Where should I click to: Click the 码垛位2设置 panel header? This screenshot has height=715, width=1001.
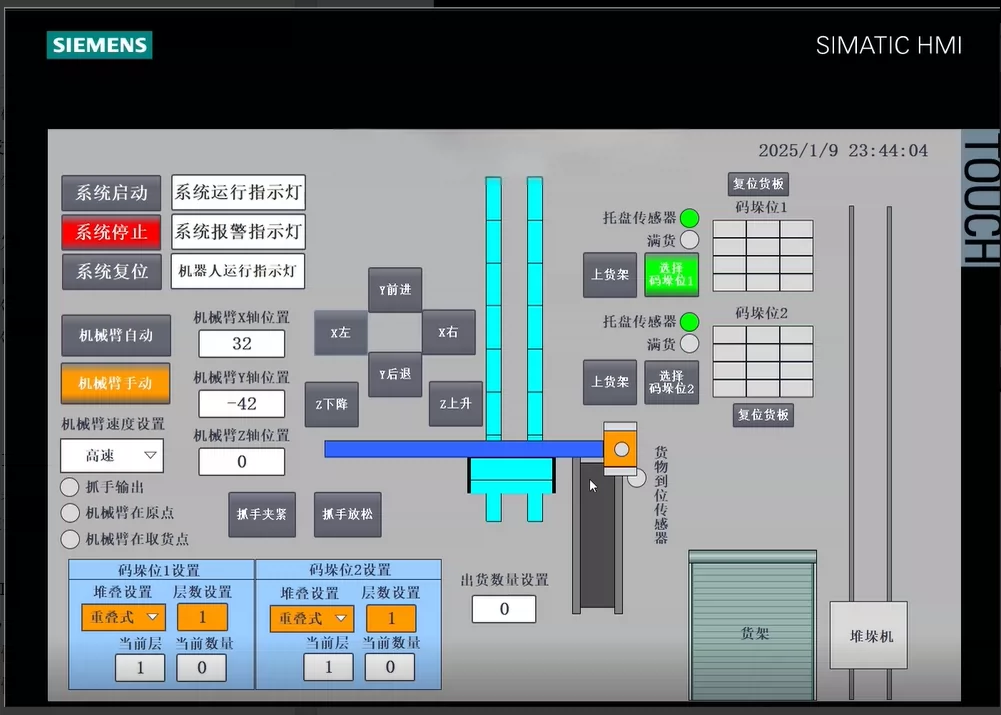(x=349, y=569)
